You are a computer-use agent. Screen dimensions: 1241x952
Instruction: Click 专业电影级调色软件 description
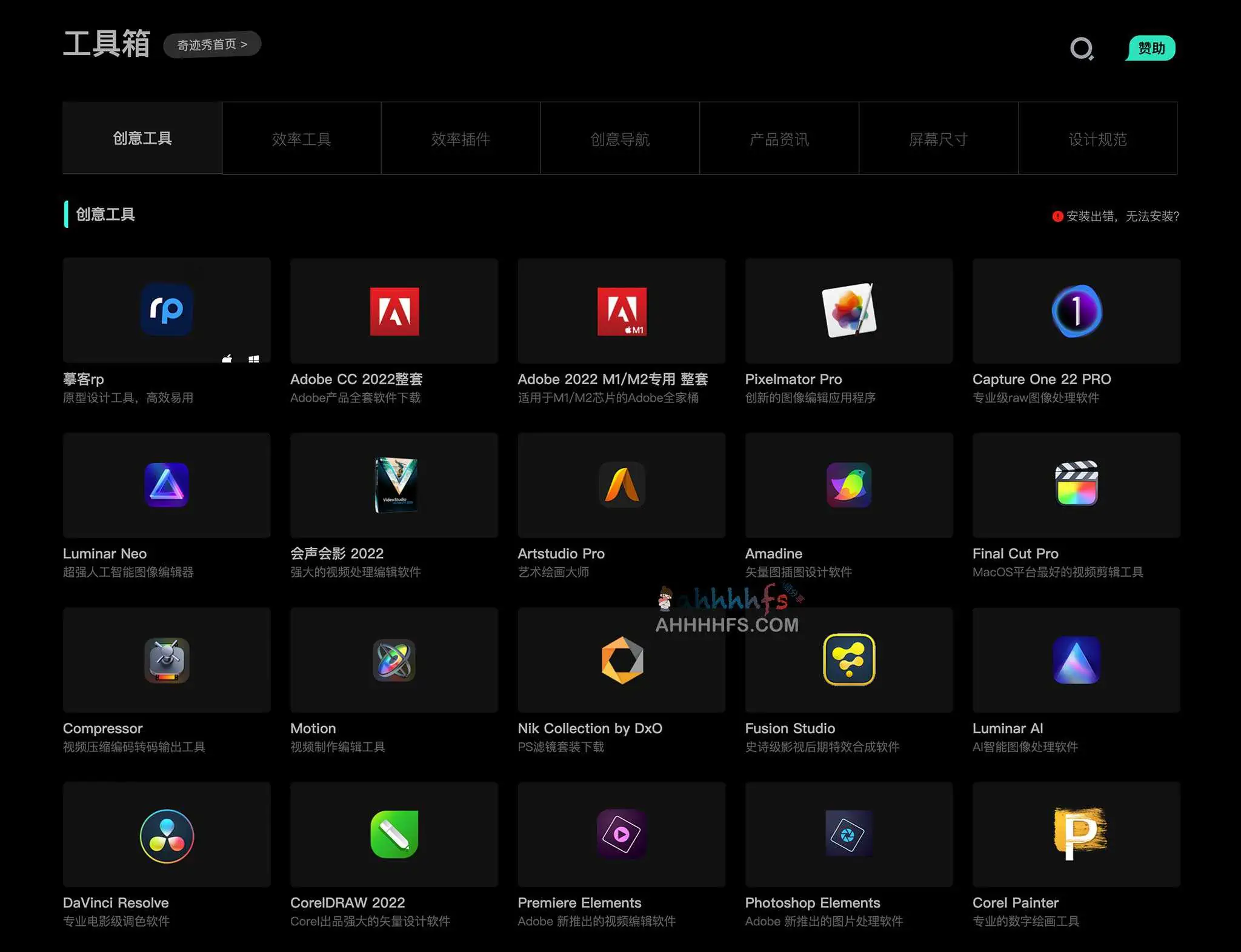coord(116,921)
